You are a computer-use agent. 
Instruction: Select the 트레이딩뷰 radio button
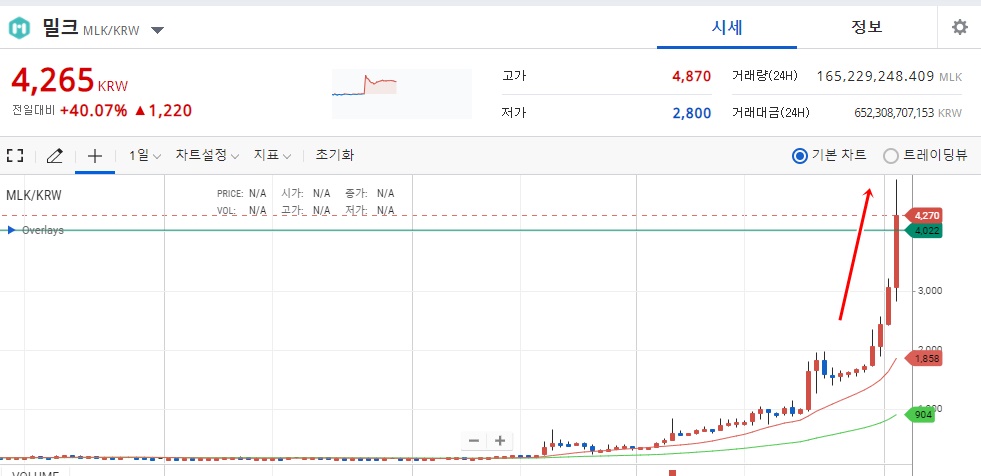click(890, 156)
